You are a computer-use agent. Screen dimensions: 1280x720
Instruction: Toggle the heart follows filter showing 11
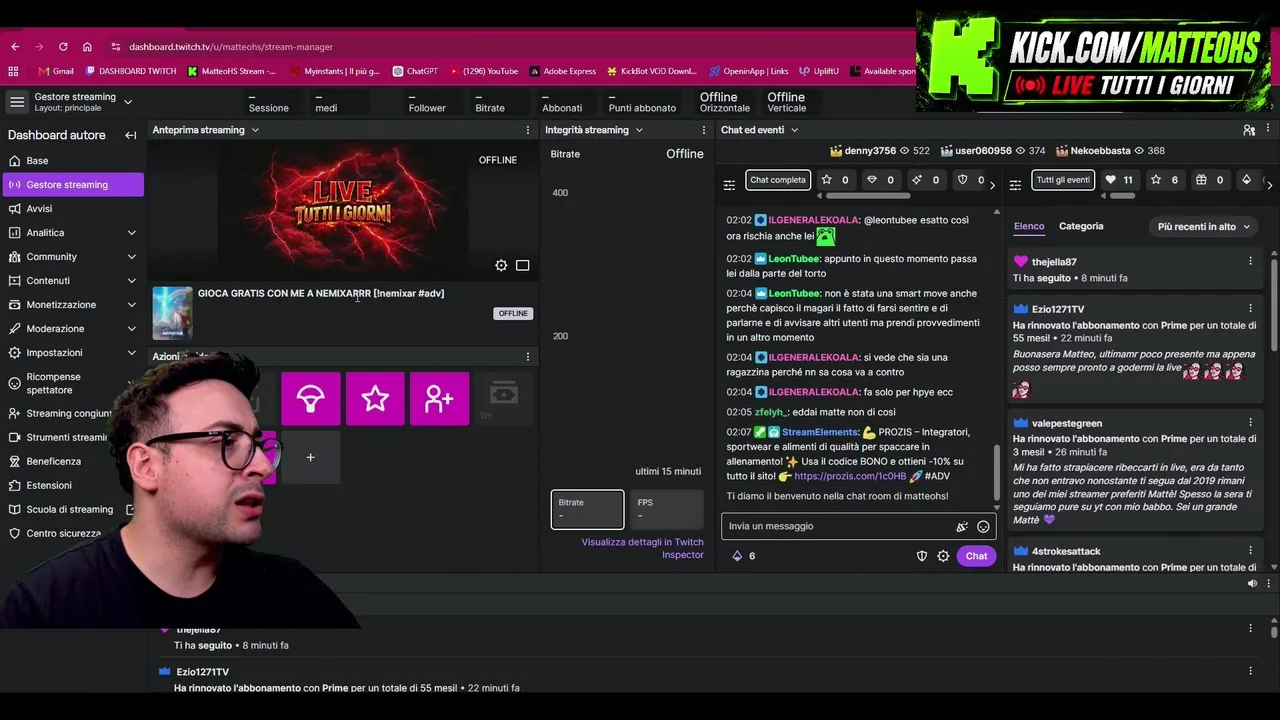tap(1119, 180)
